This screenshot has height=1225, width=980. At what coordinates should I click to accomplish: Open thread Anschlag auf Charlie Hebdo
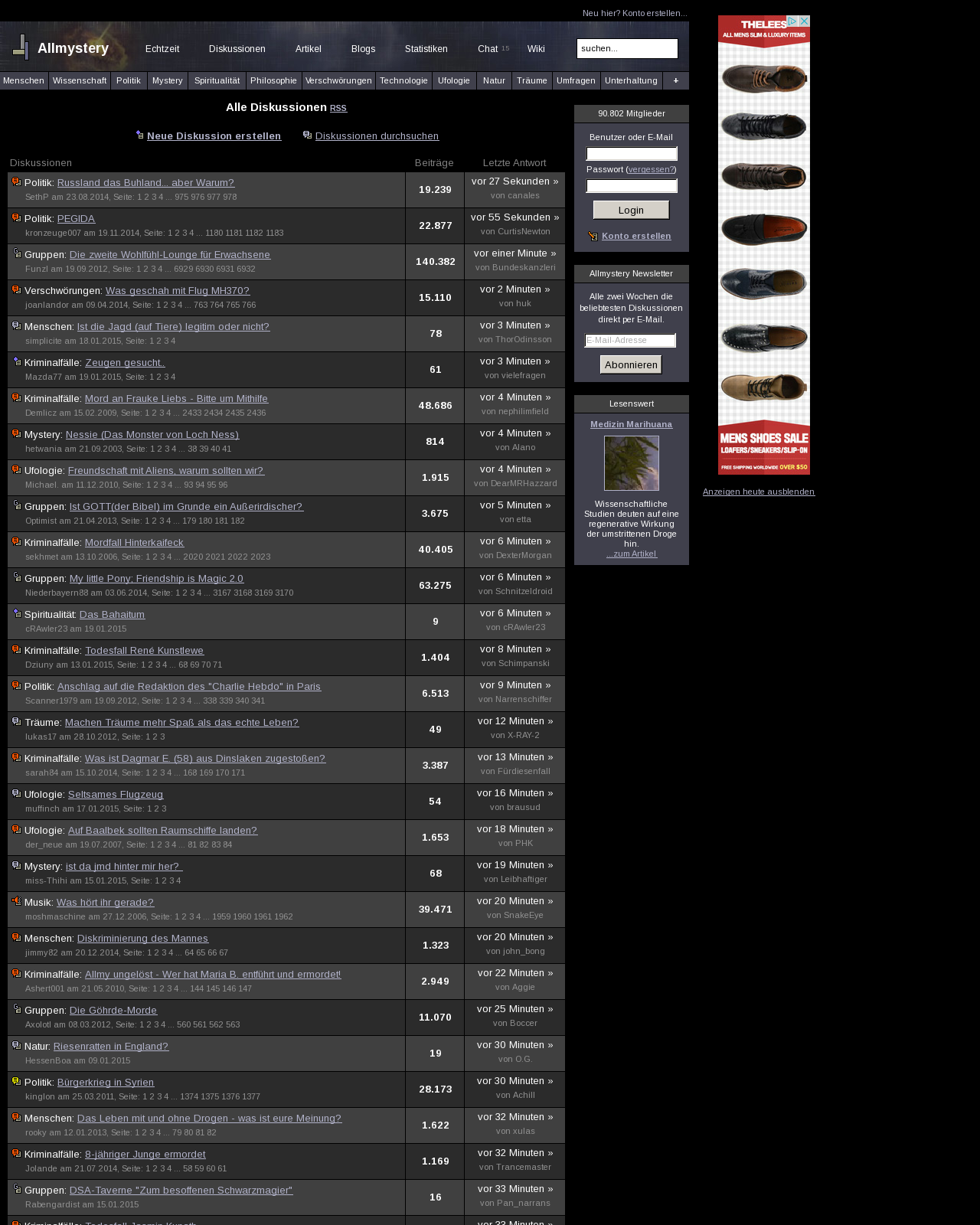[x=189, y=686]
